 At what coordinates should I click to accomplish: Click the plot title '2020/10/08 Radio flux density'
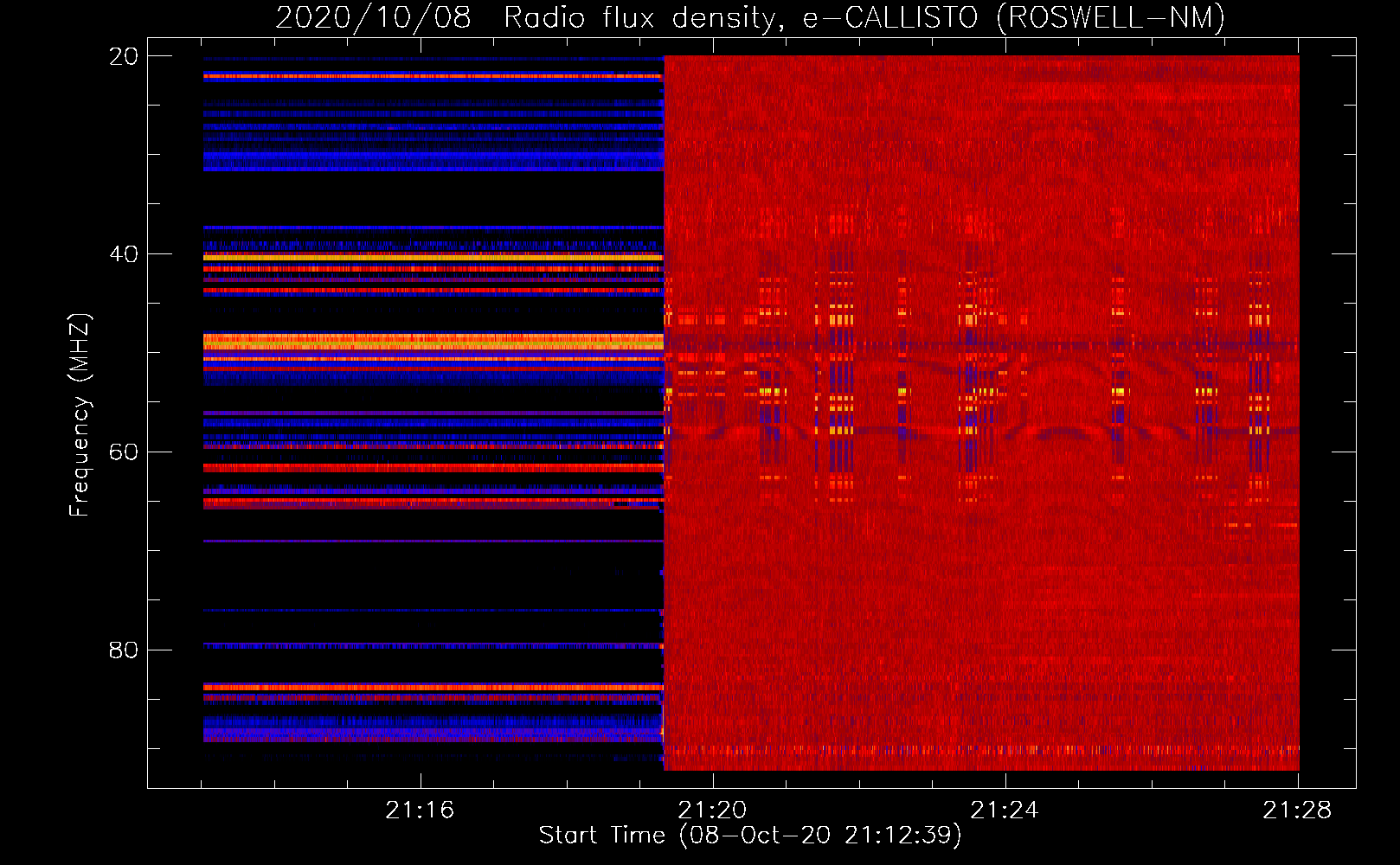coord(750,17)
